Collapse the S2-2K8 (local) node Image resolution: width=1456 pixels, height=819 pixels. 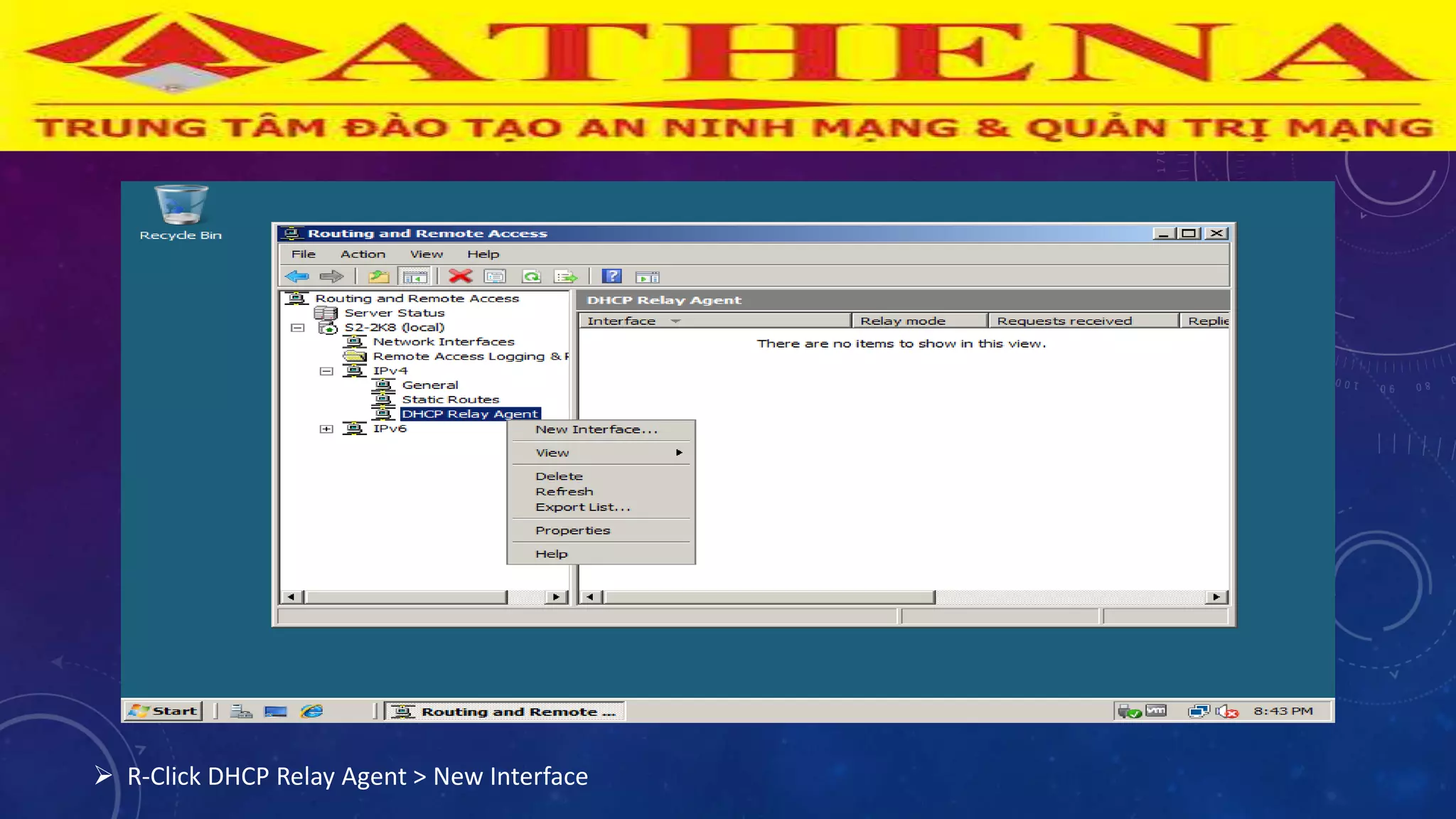tap(298, 328)
